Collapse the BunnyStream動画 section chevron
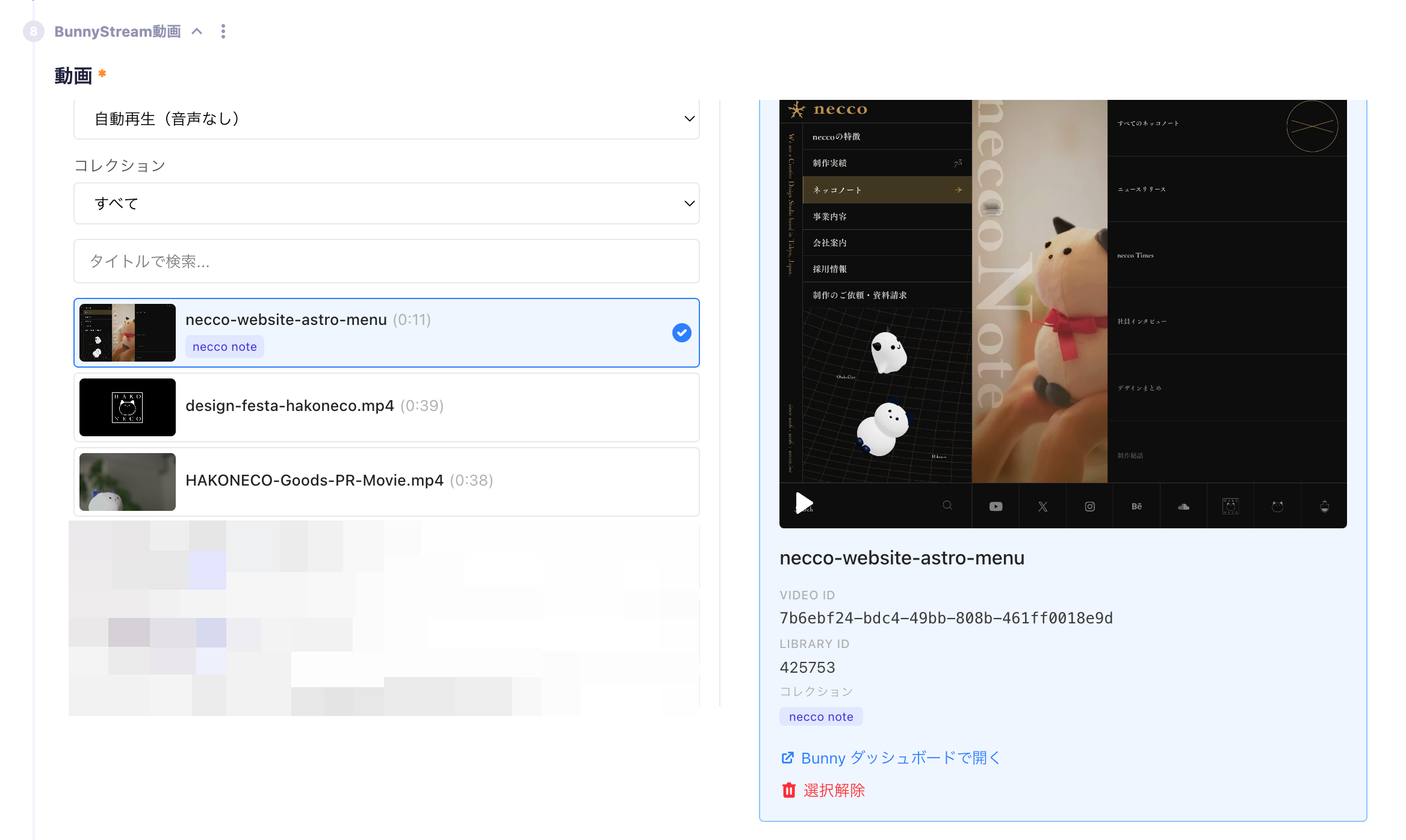 pyautogui.click(x=197, y=31)
